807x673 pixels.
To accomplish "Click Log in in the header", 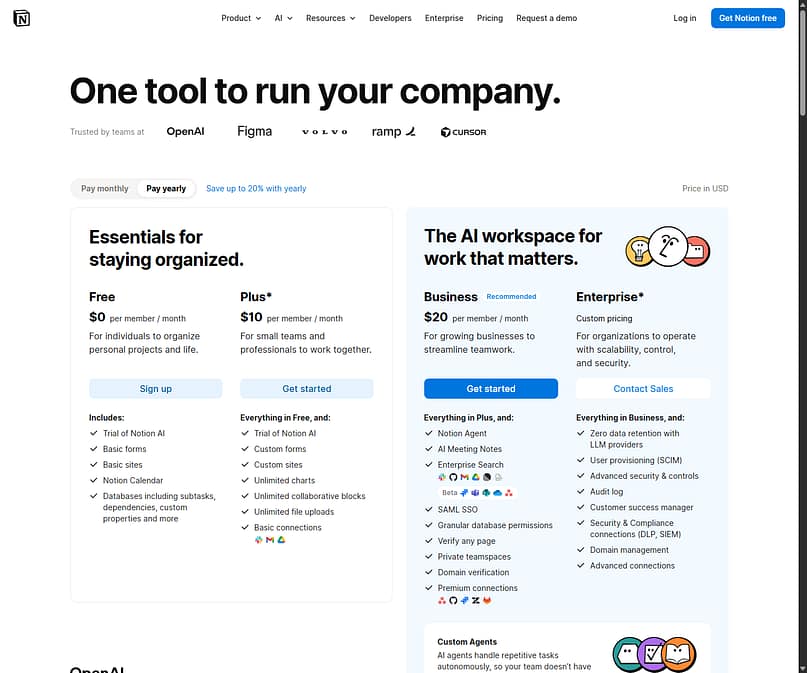I will (x=685, y=18).
